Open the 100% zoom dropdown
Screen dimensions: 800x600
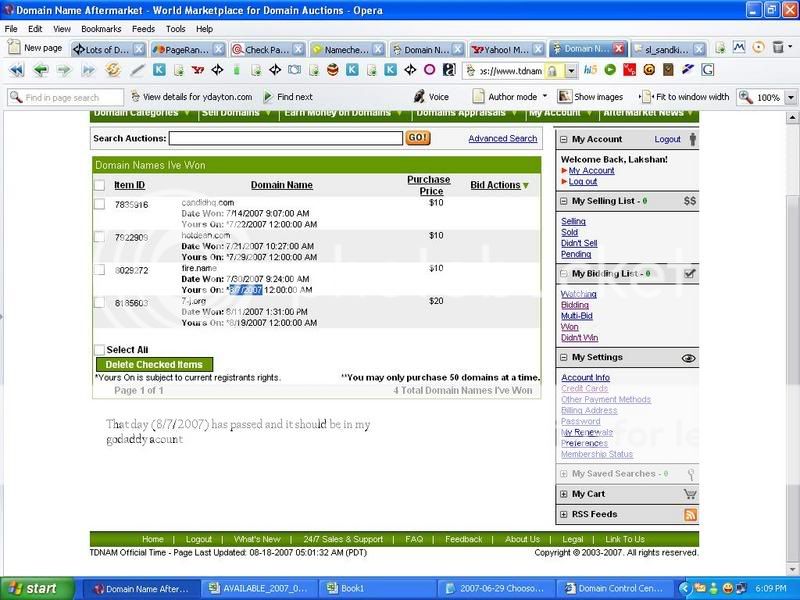[791, 97]
